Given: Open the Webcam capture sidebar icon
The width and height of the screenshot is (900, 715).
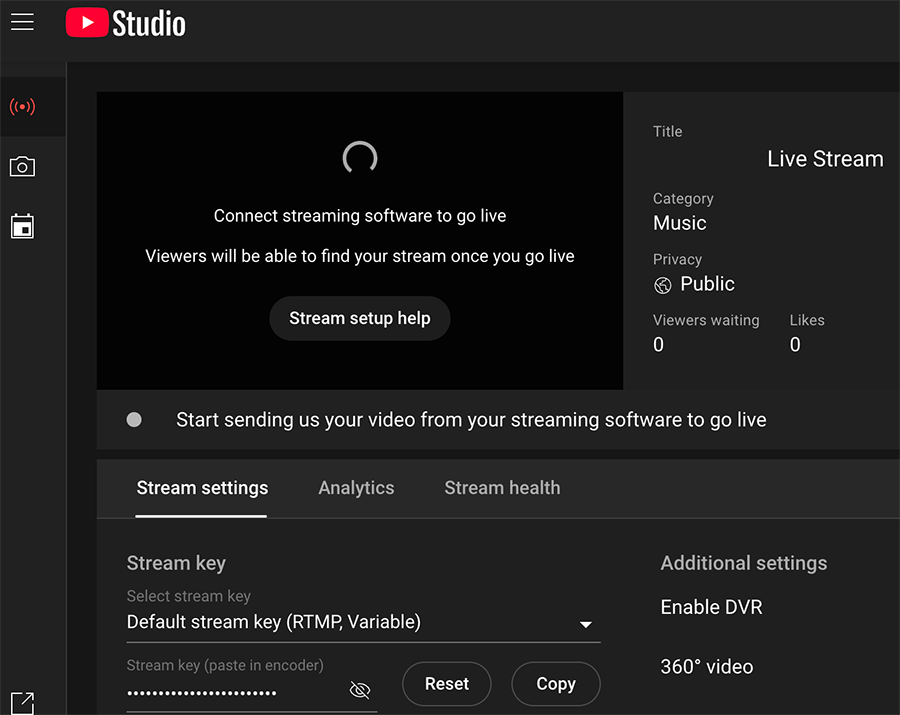Looking at the screenshot, I should pos(22,166).
